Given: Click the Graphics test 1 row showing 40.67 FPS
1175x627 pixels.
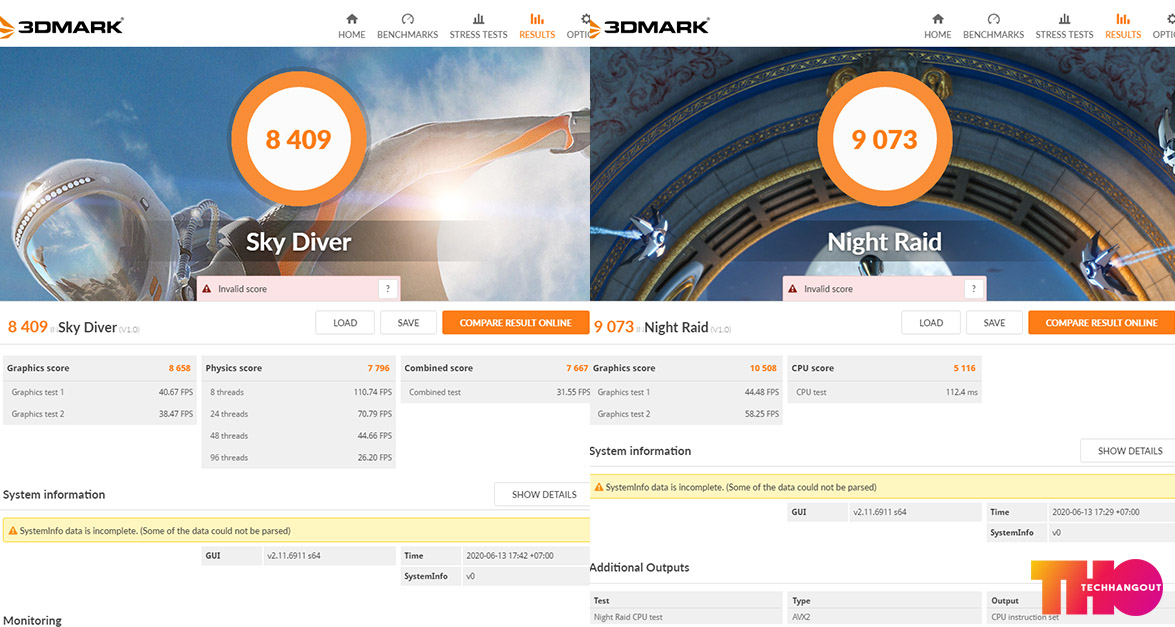Looking at the screenshot, I should [x=100, y=392].
